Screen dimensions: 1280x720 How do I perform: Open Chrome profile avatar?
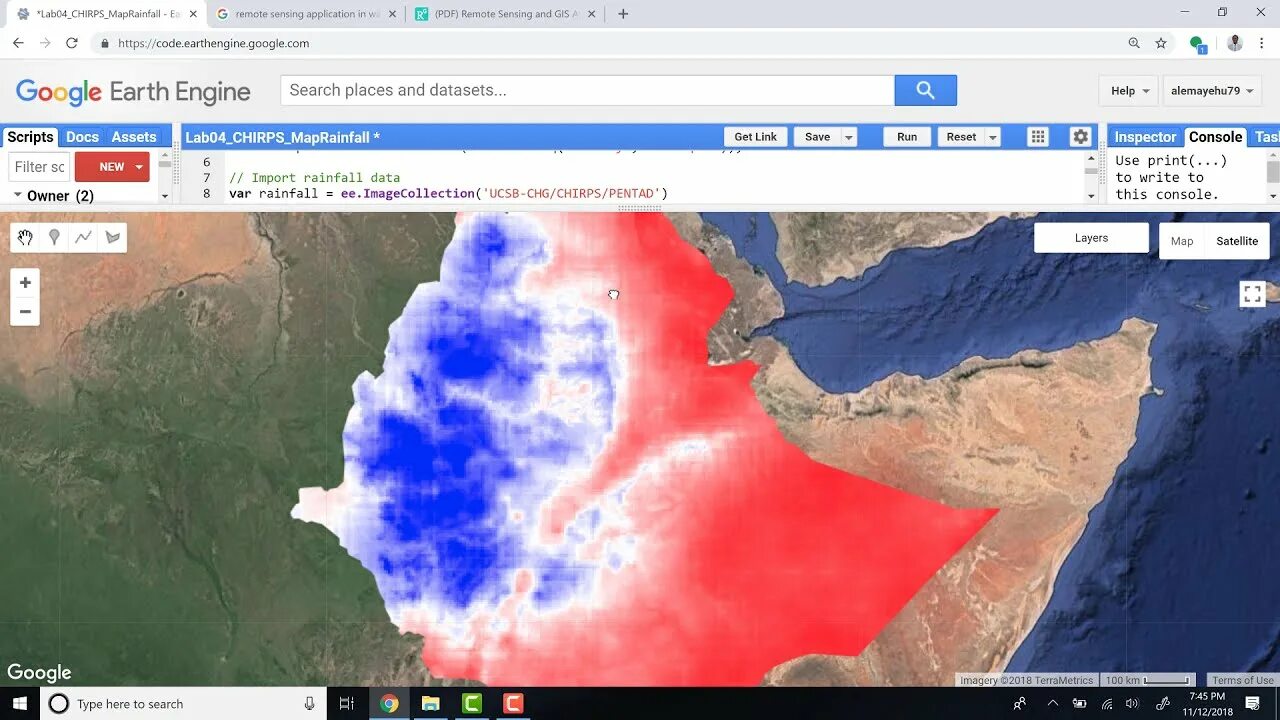[1235, 43]
